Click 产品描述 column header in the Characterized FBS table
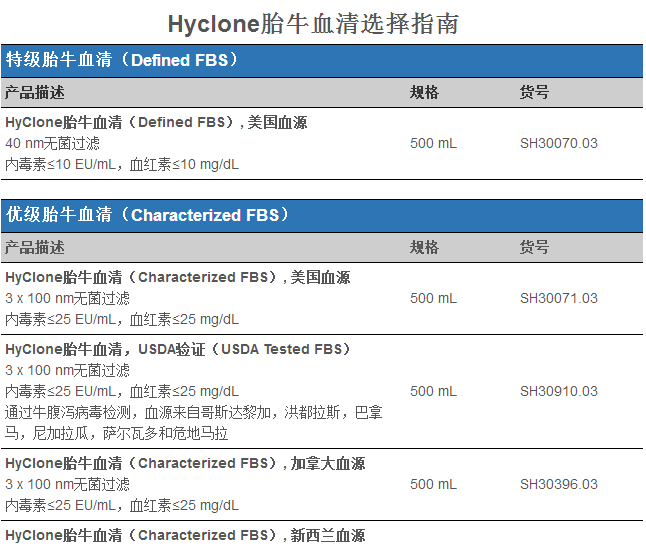Screen dimensions: 646x546 point(35,247)
